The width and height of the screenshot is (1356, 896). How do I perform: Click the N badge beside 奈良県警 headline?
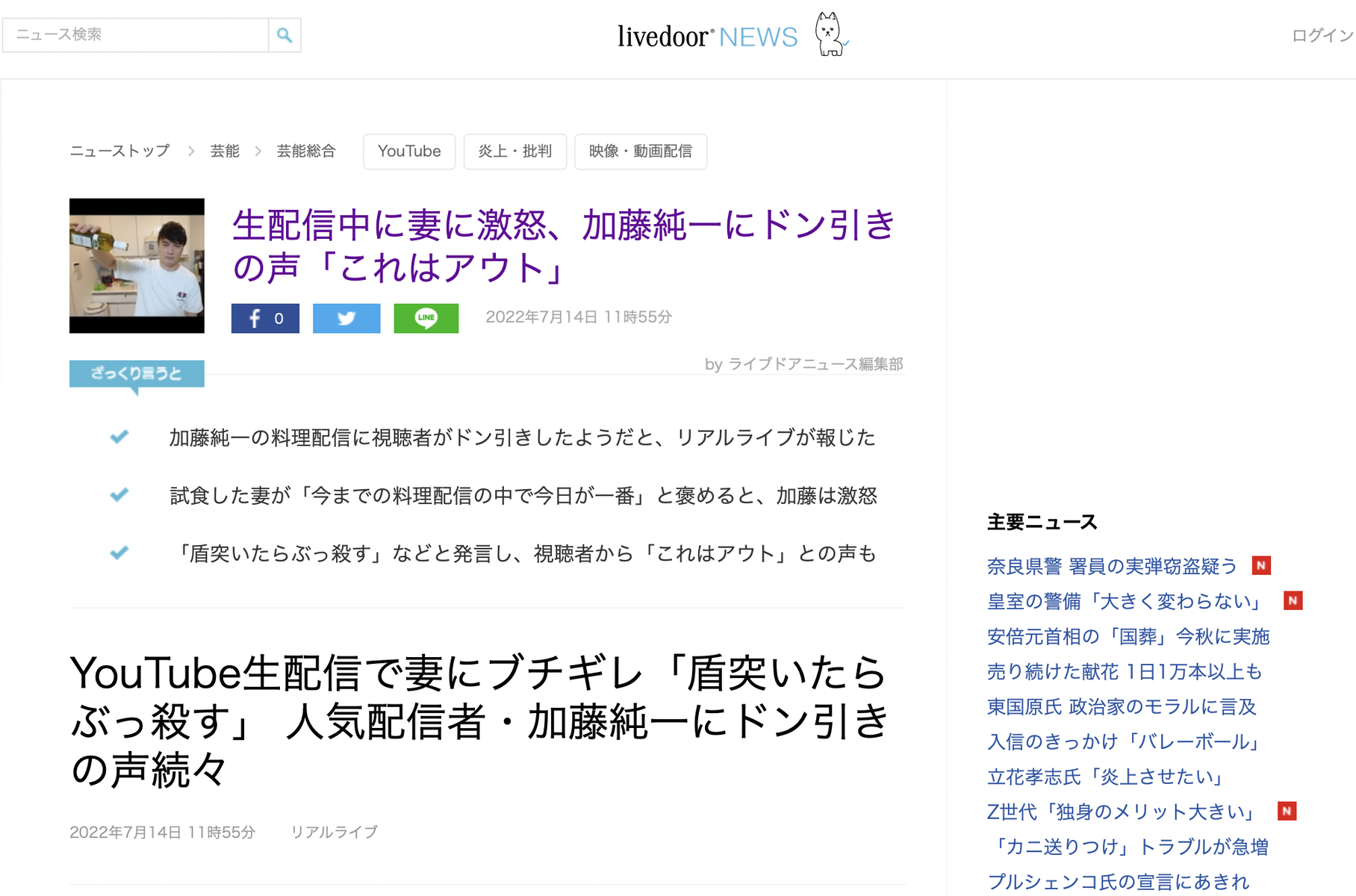pyautogui.click(x=1261, y=565)
